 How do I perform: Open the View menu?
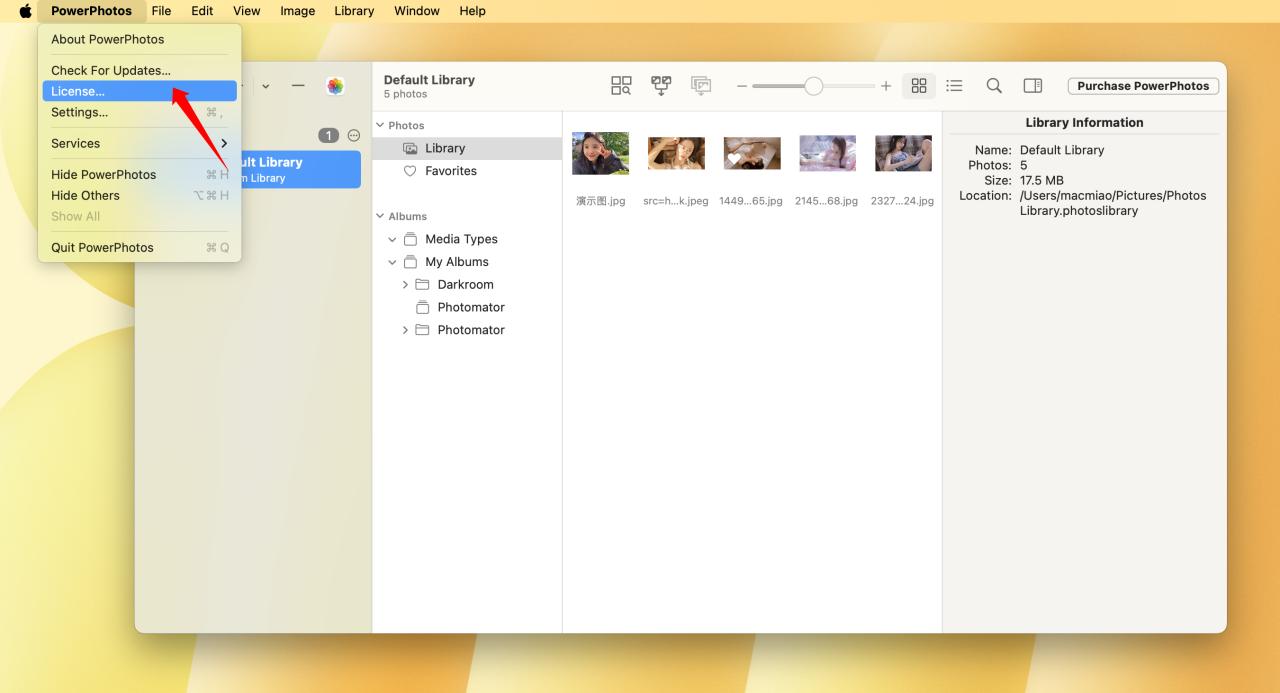coord(246,11)
